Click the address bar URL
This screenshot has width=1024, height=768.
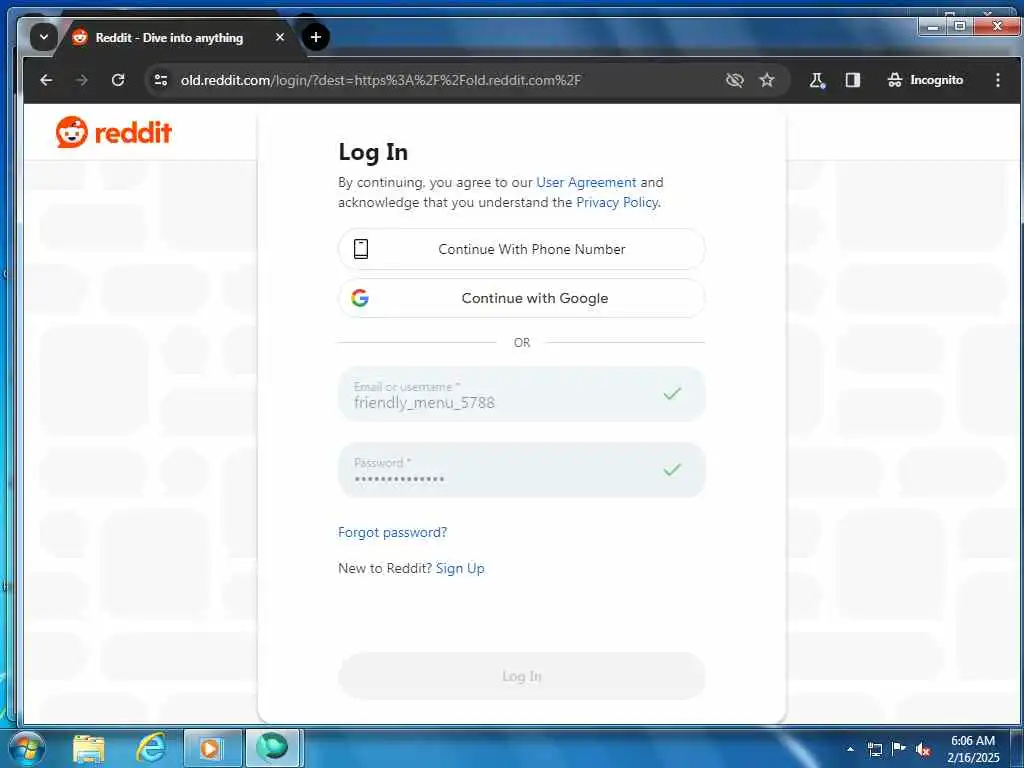tap(381, 80)
